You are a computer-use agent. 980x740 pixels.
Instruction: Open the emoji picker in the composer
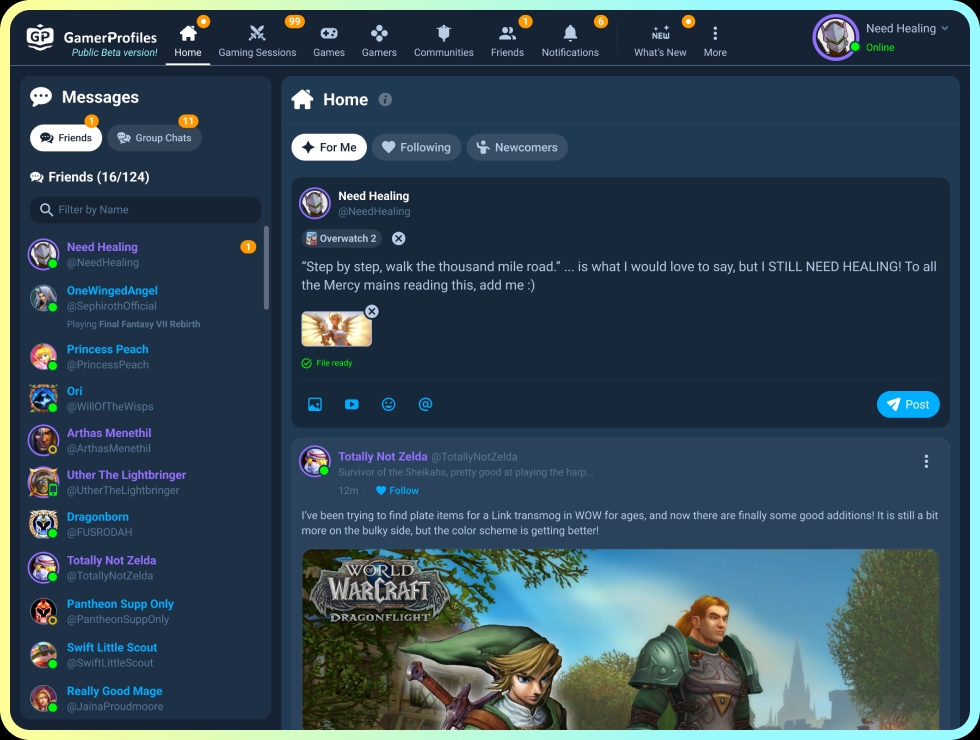pyautogui.click(x=388, y=404)
